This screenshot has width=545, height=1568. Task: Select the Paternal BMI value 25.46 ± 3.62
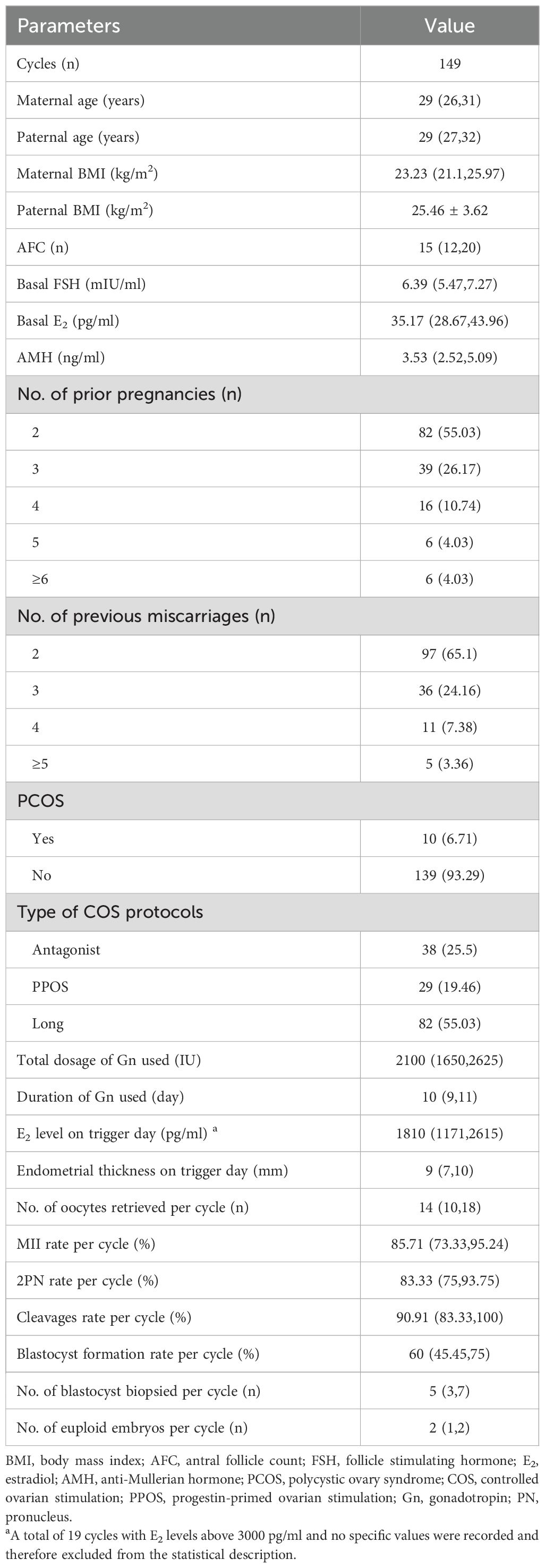[x=449, y=211]
